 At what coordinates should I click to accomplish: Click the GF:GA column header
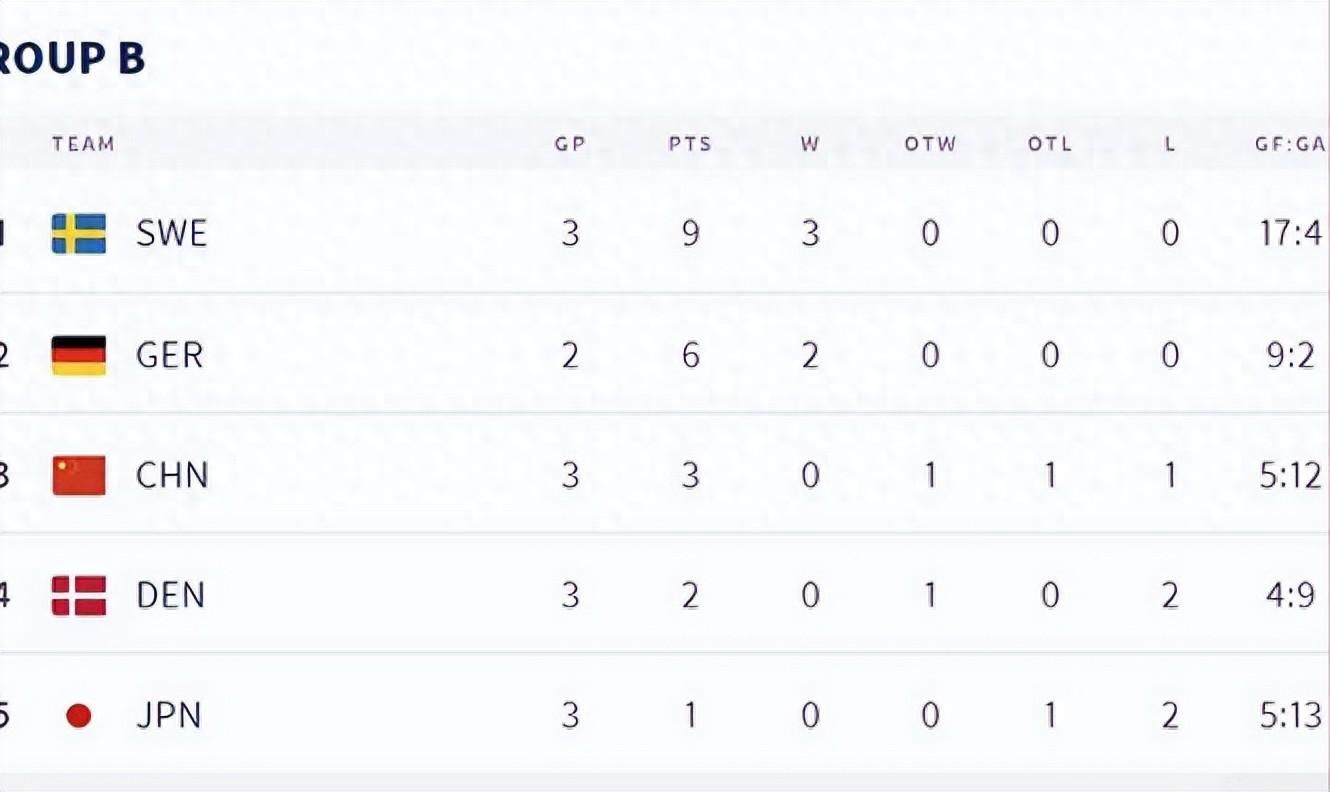pyautogui.click(x=1290, y=144)
